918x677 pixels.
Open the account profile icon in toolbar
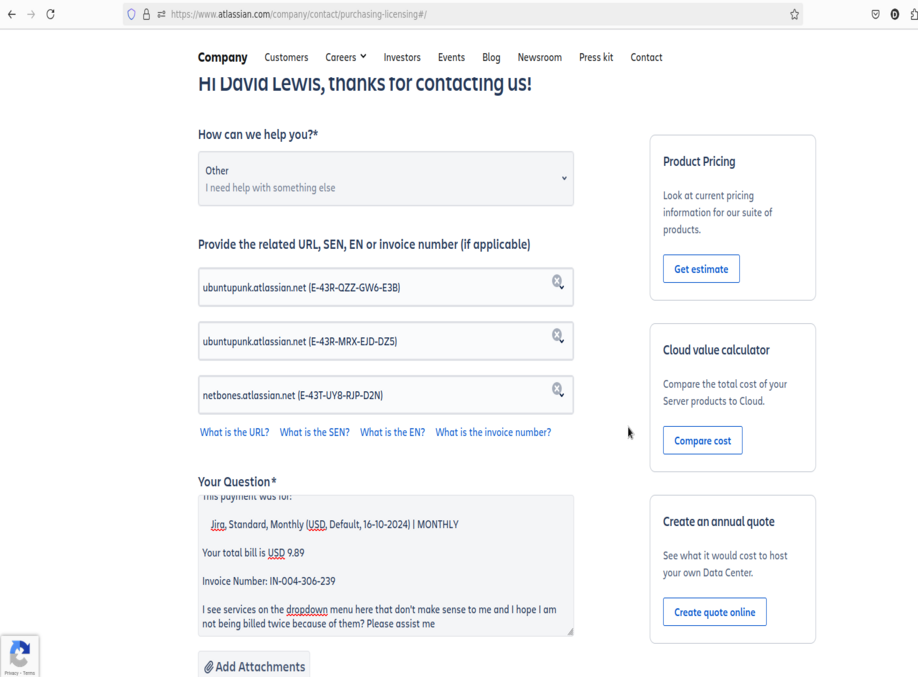pos(895,15)
